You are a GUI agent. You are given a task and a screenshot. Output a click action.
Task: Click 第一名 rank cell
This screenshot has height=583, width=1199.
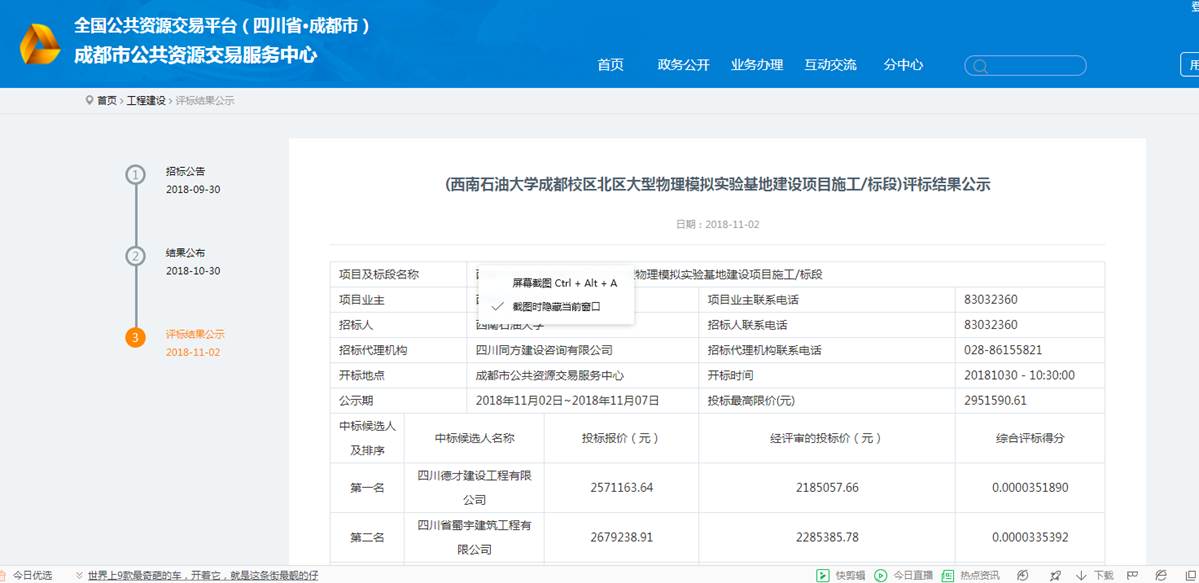pos(368,488)
